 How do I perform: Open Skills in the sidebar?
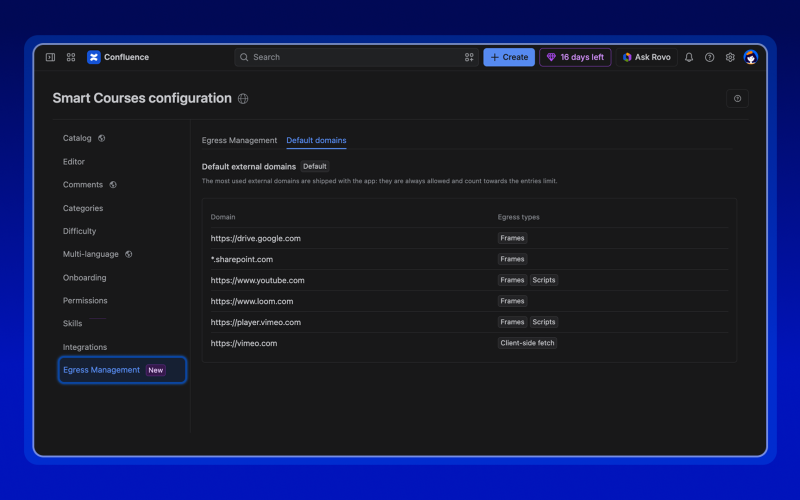coord(72,323)
